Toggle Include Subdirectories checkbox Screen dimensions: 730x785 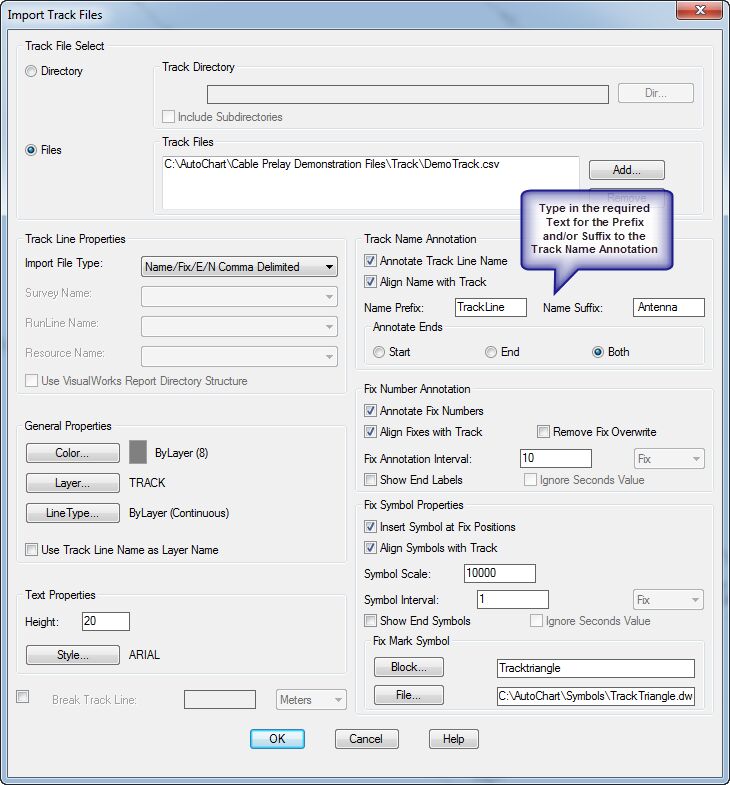[168, 117]
